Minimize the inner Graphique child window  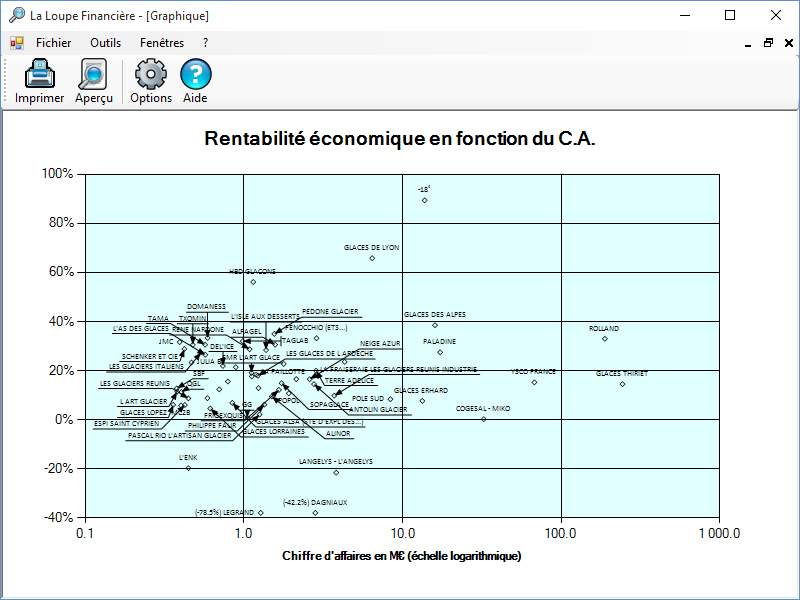click(x=749, y=43)
